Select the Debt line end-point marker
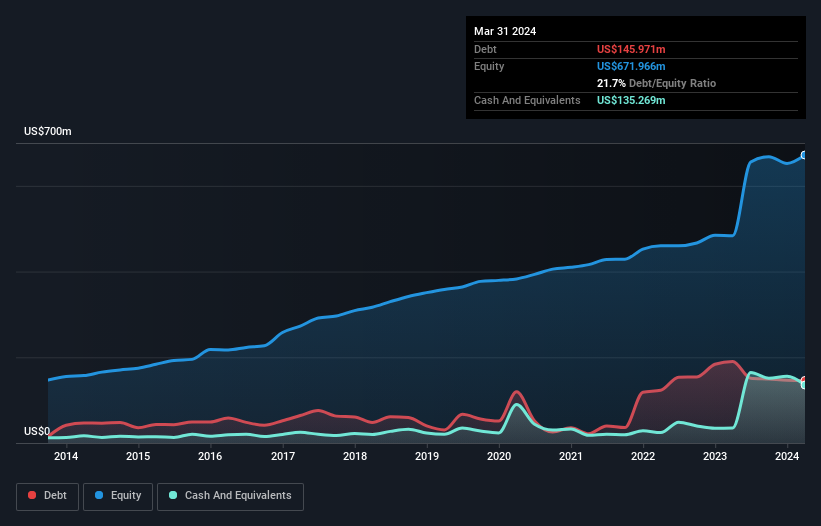The image size is (821, 526). [x=803, y=381]
